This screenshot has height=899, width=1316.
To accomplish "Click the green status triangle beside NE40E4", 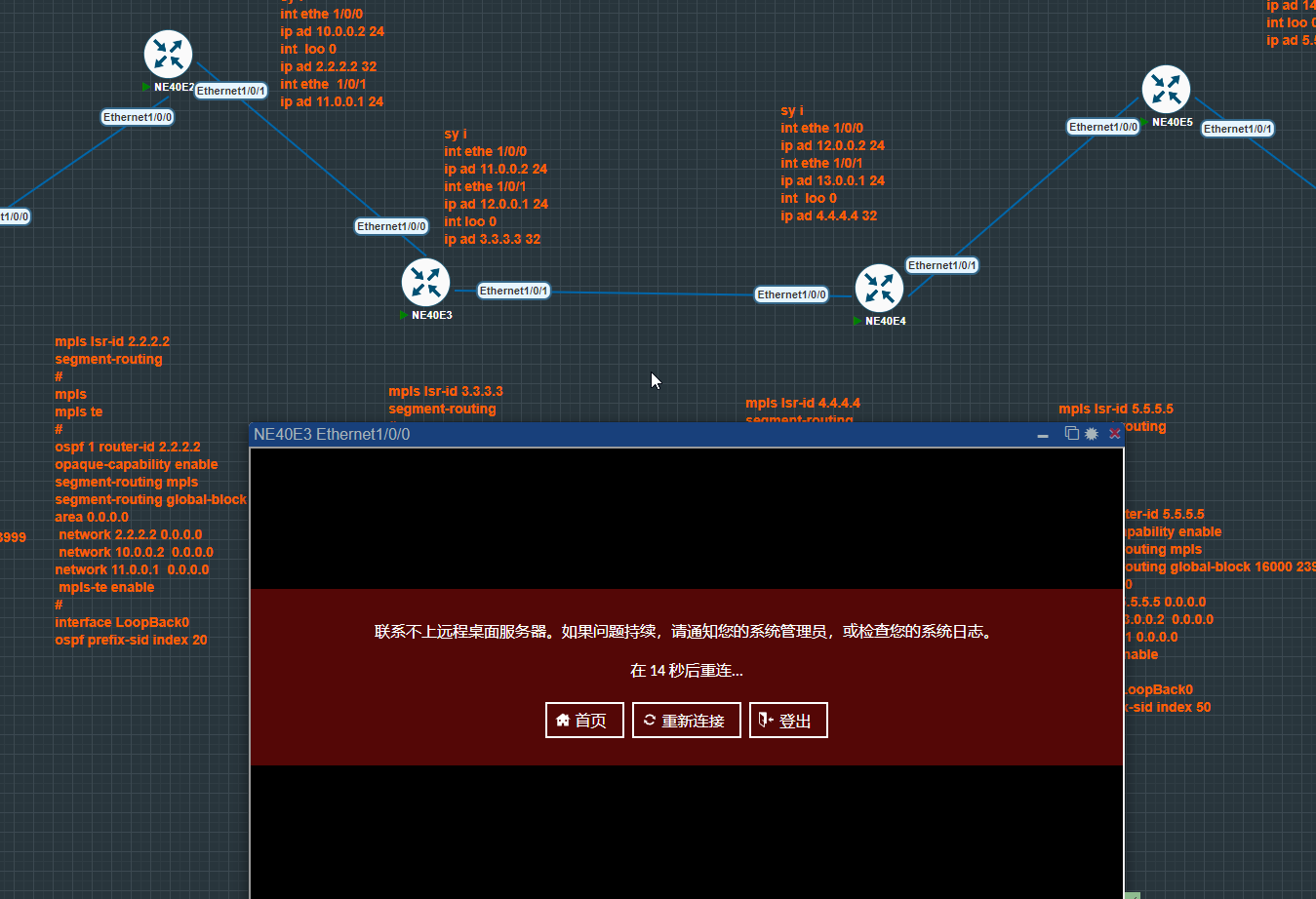I will (x=857, y=321).
